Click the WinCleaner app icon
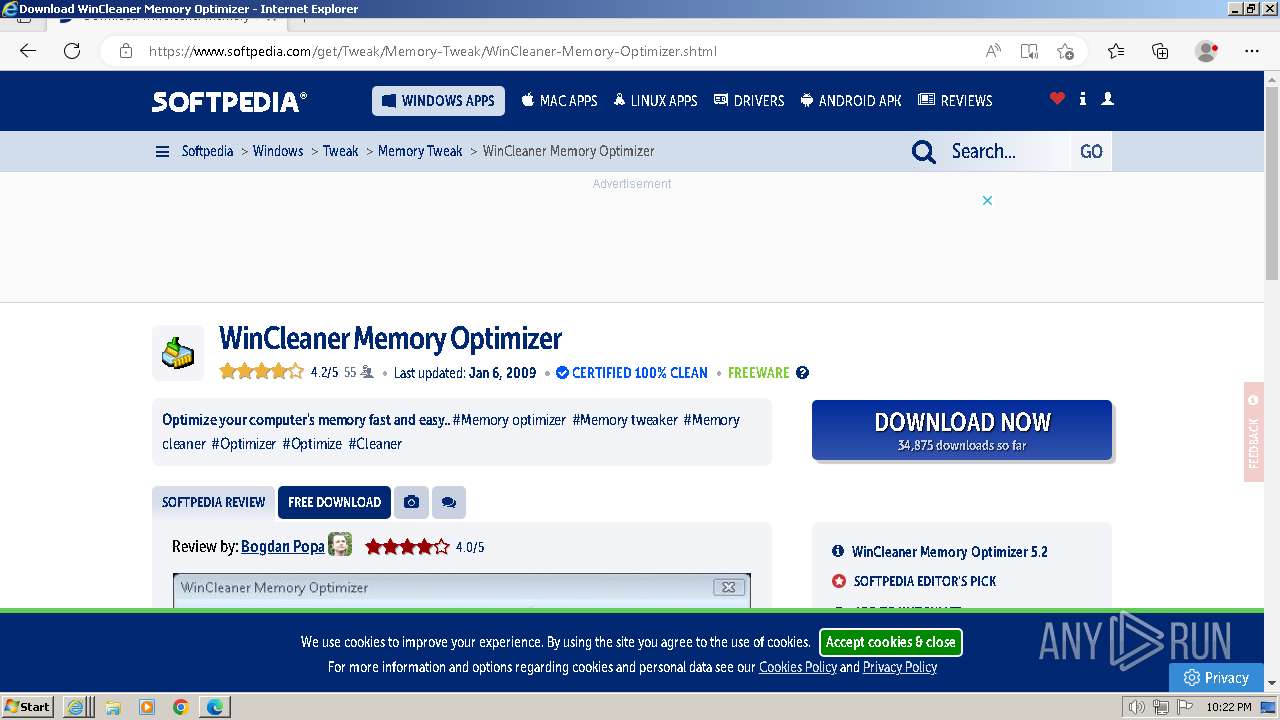 tap(178, 353)
